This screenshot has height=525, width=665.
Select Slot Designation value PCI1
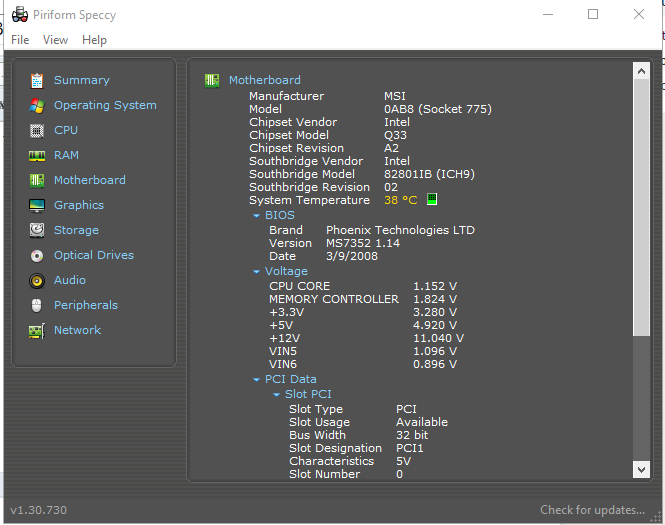point(410,448)
